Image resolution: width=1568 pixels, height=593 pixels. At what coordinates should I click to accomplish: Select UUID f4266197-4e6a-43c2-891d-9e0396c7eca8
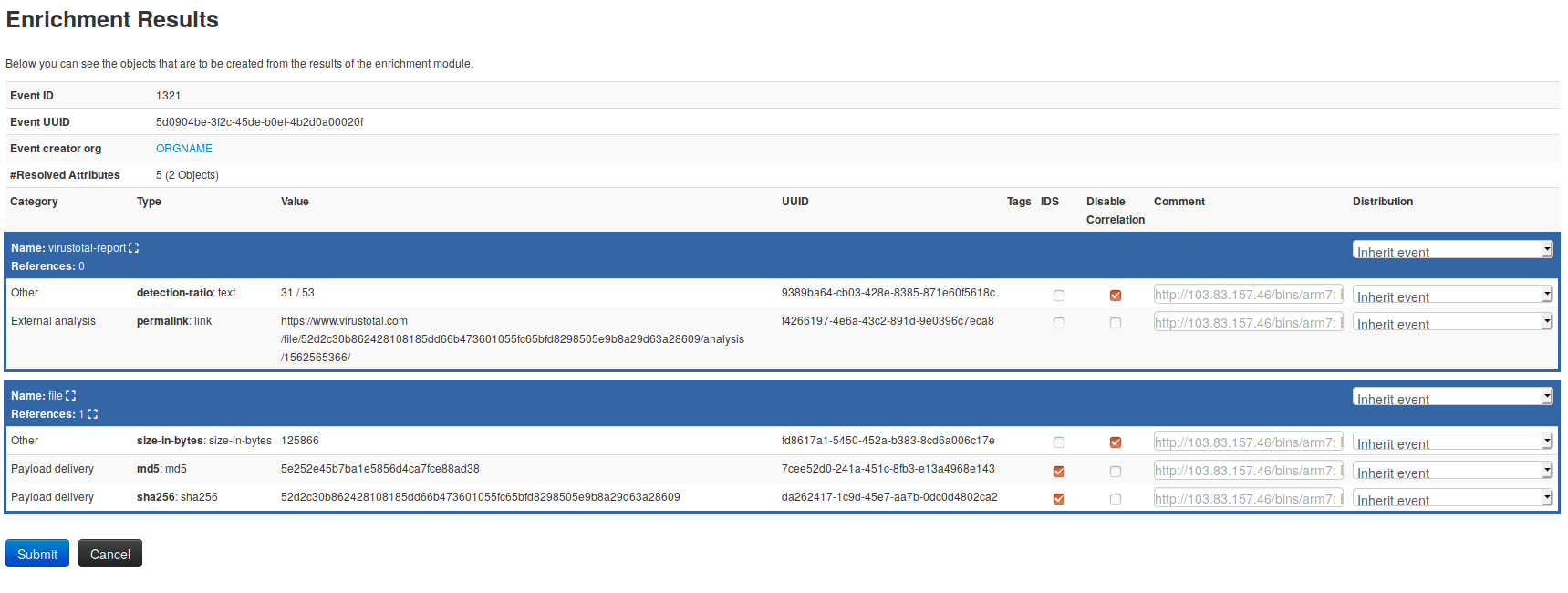click(888, 321)
